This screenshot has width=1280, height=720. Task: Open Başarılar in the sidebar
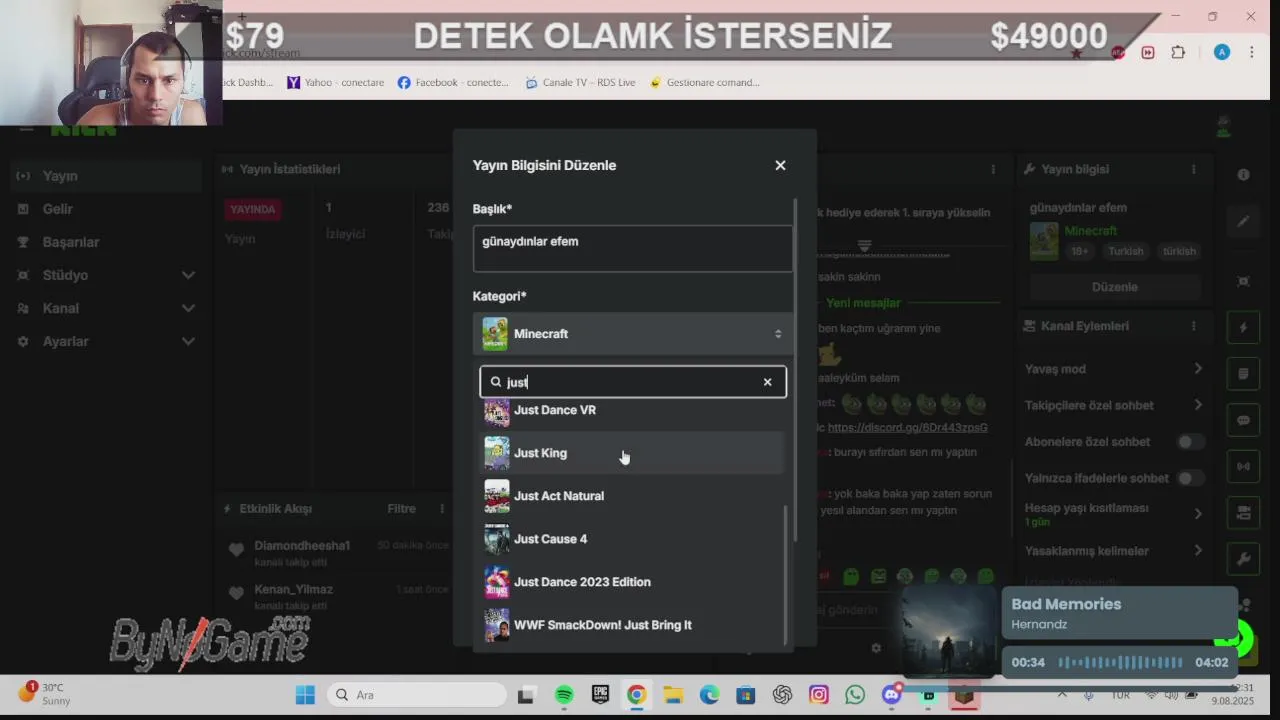point(105,242)
